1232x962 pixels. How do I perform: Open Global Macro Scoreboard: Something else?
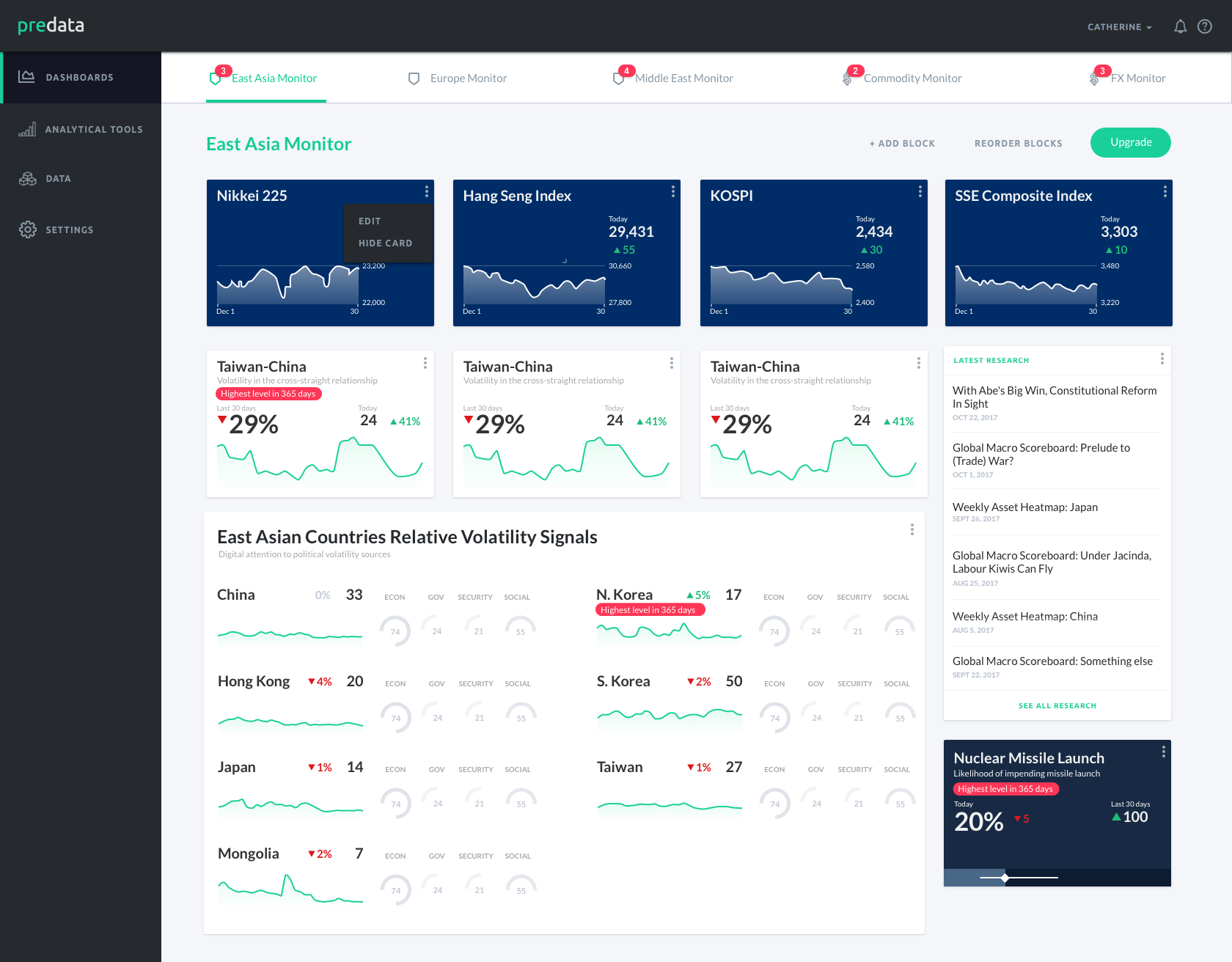pos(1052,661)
